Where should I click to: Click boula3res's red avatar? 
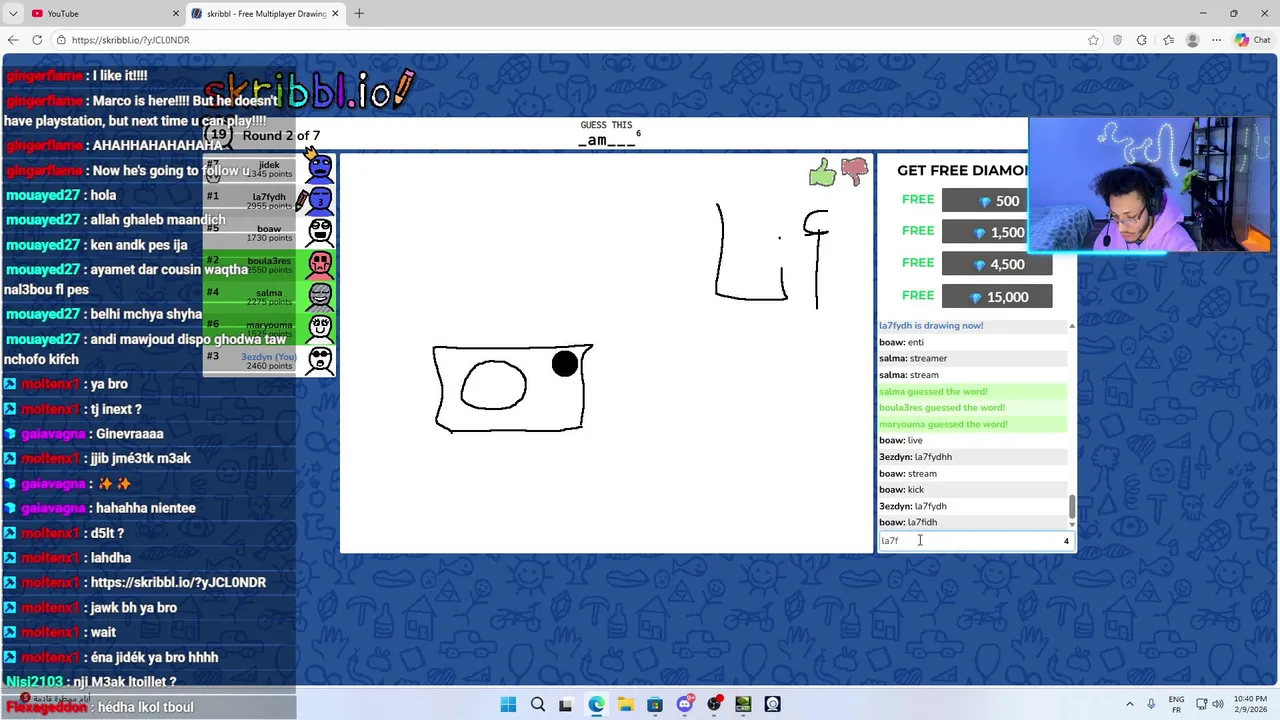320,264
